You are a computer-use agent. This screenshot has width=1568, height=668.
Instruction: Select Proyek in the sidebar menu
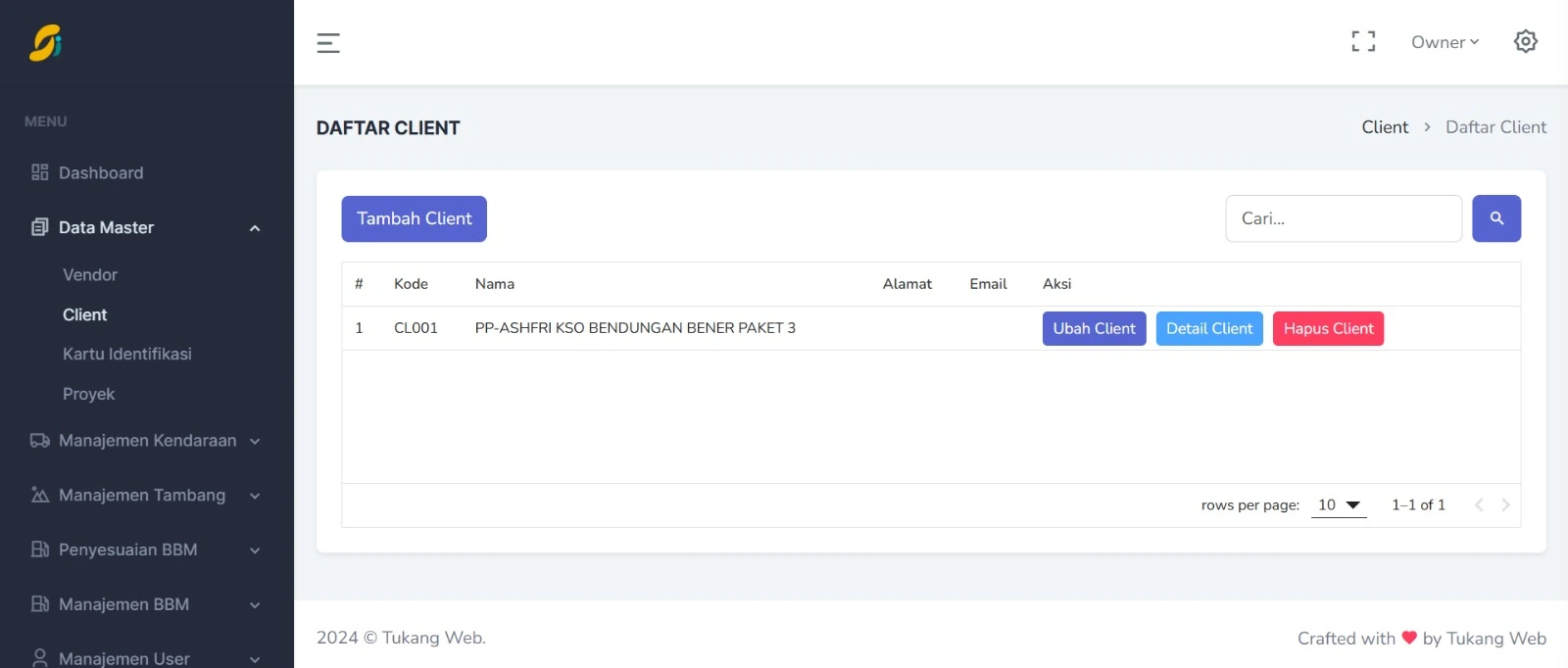[89, 394]
